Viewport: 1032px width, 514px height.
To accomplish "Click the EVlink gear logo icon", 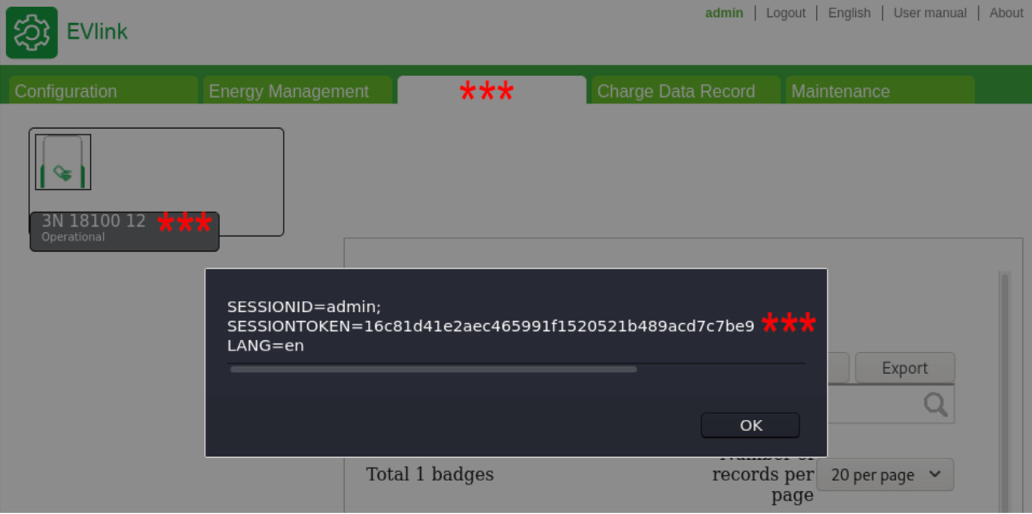I will 32,33.
